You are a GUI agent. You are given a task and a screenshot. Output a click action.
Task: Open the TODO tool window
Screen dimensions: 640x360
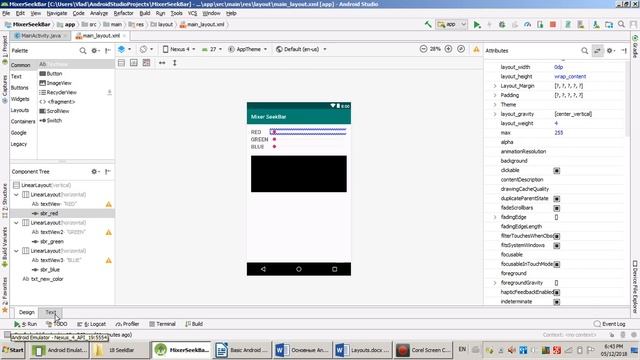pyautogui.click(x=57, y=324)
